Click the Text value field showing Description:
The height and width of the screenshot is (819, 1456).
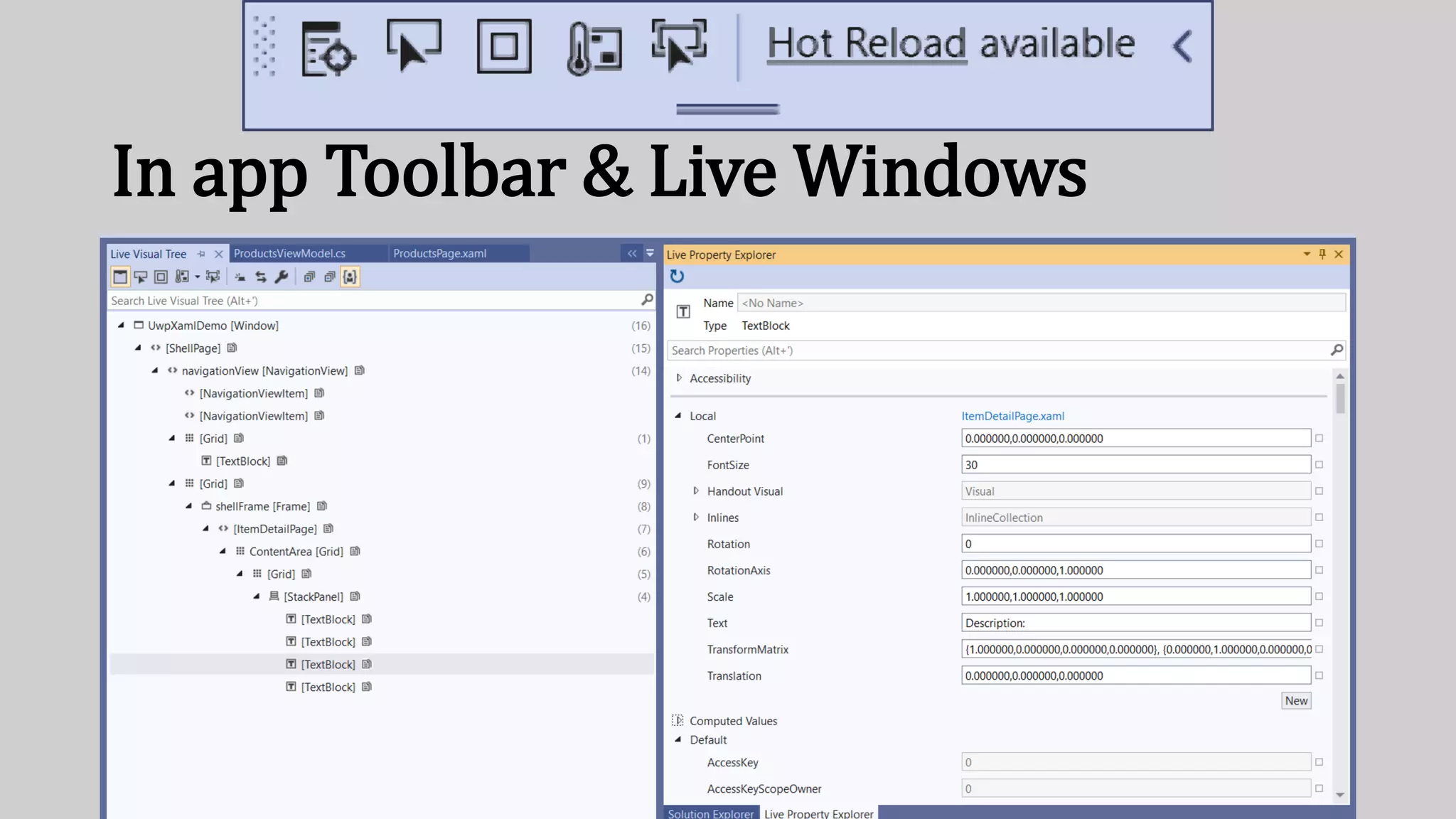(1136, 623)
